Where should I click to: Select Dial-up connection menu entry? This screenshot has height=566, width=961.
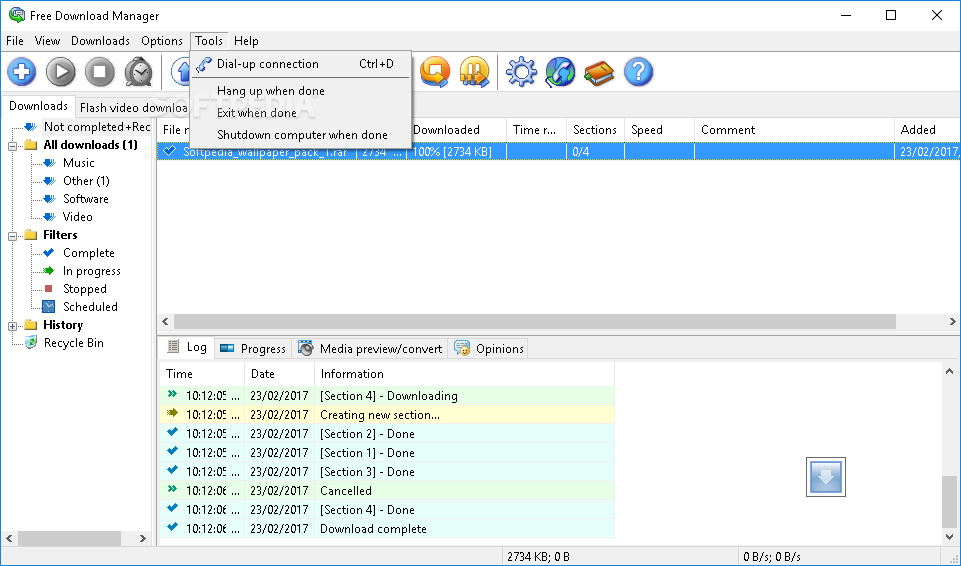tap(300, 64)
